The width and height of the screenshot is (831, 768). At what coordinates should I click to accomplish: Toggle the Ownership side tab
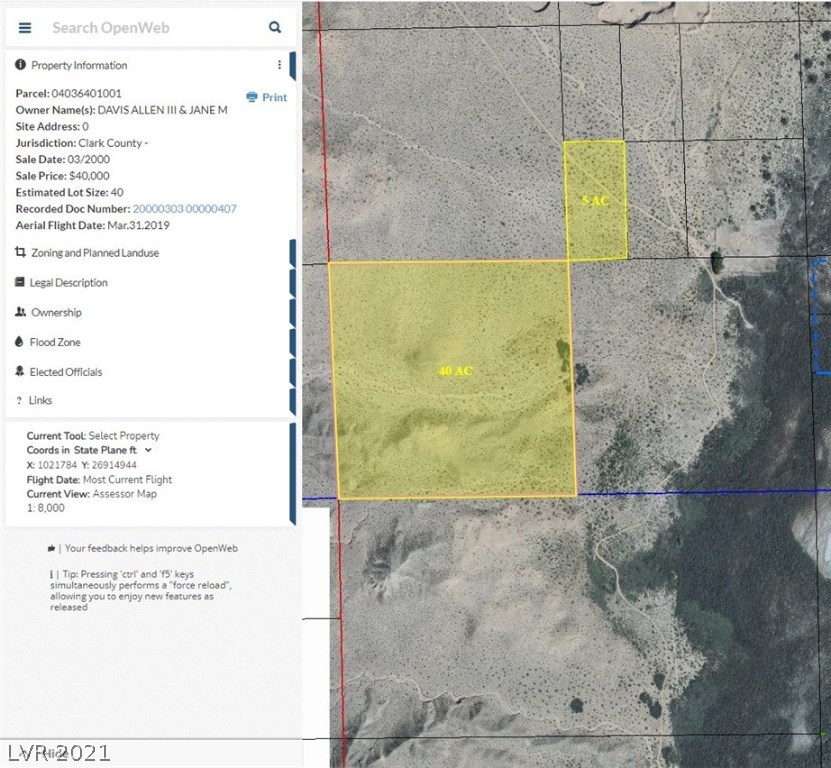[x=292, y=312]
